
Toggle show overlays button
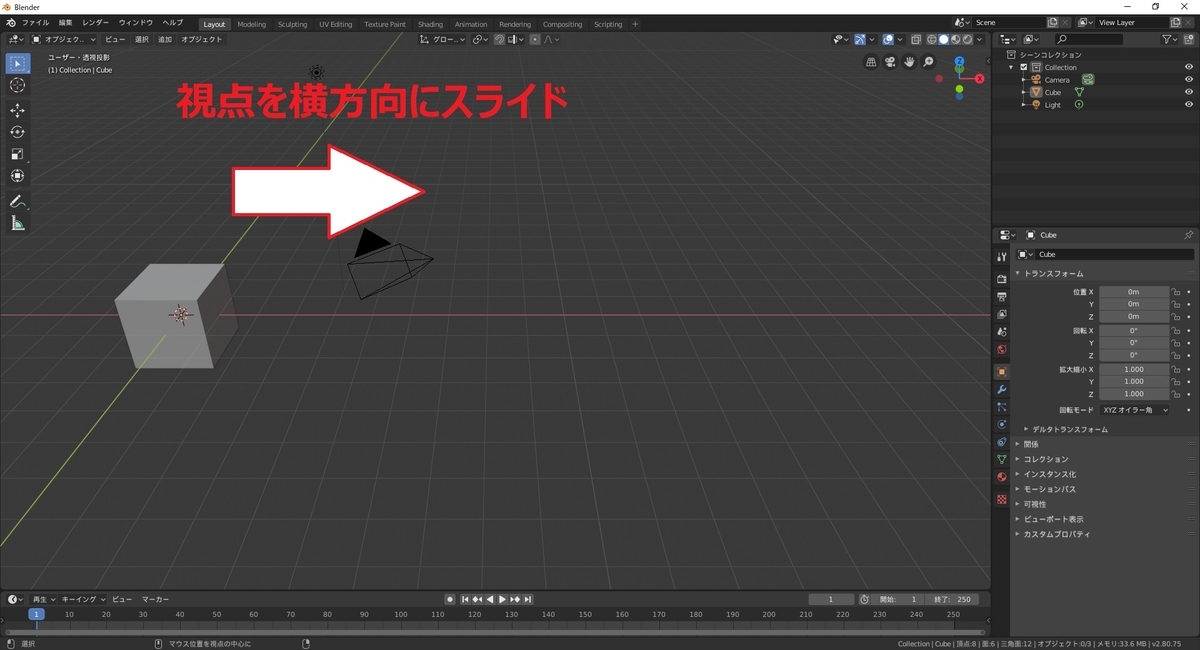[888, 39]
